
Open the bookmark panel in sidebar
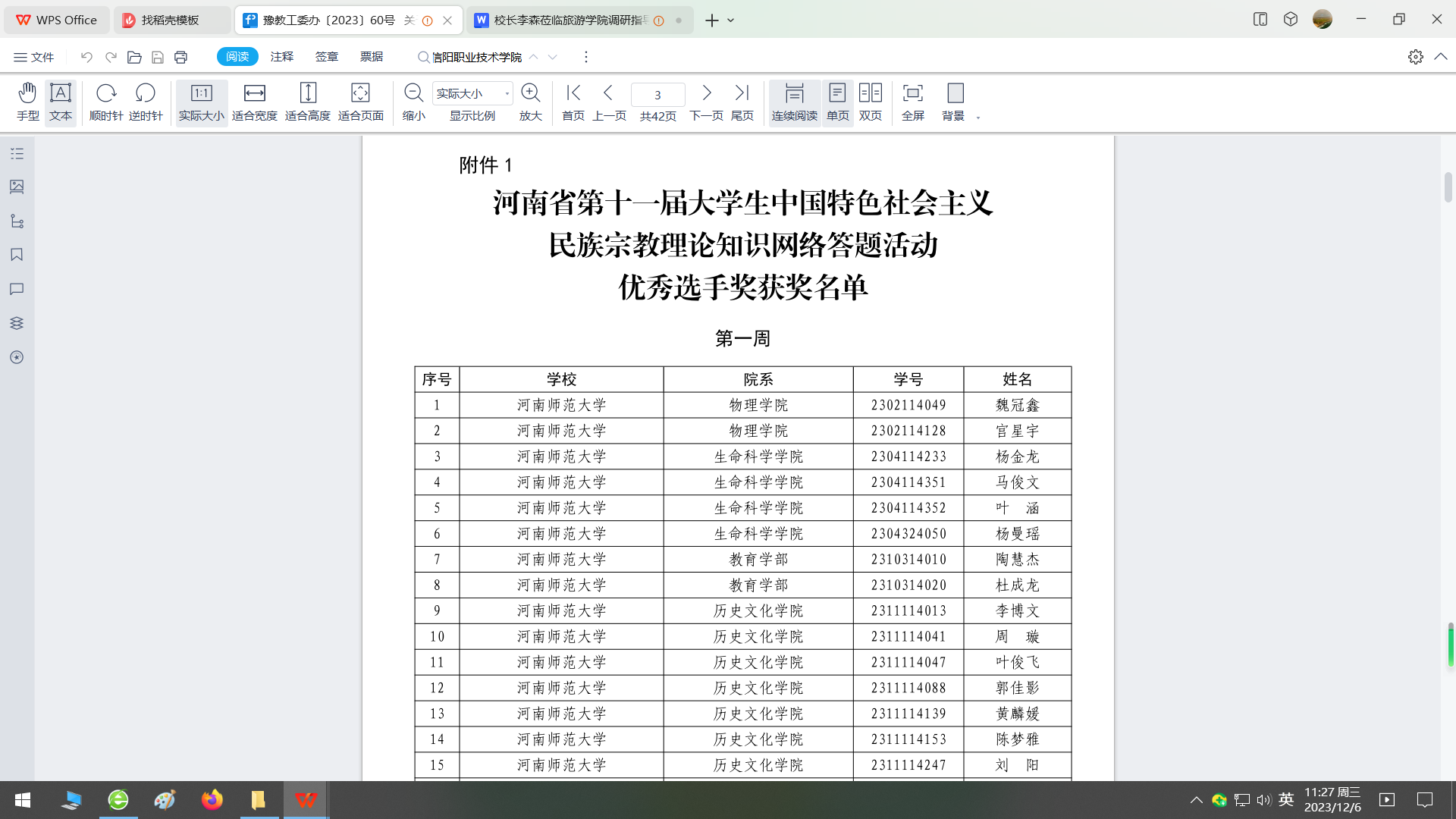tap(17, 255)
